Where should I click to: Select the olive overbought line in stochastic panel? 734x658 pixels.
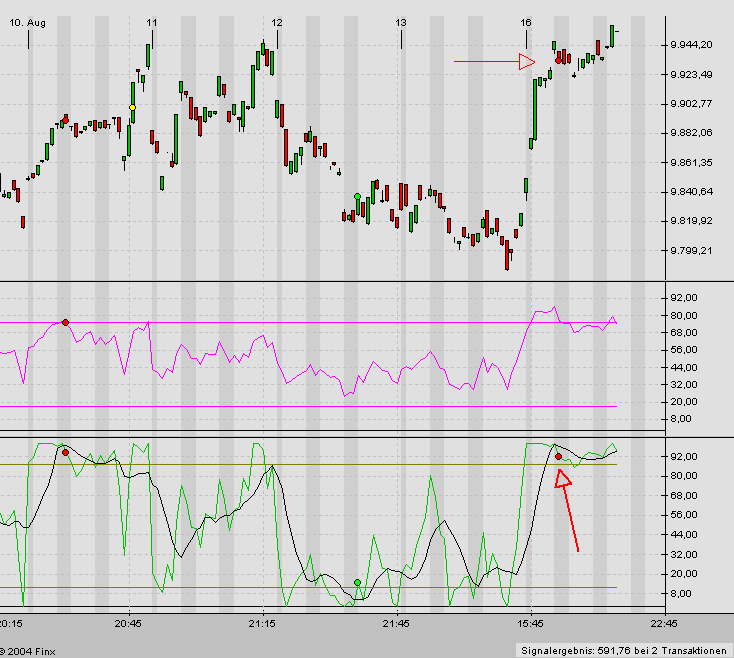coord(300,464)
